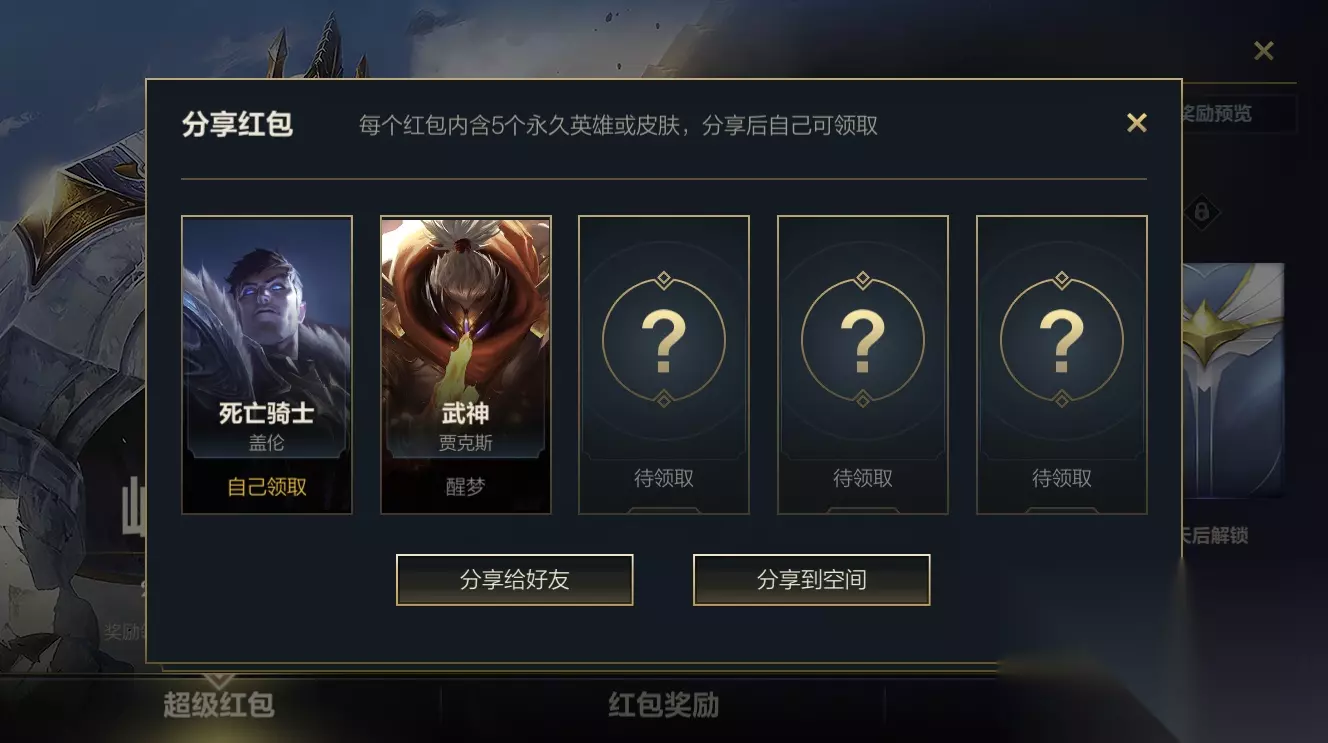This screenshot has width=1328, height=743.
Task: Select the winged chest reward behind the dialog
Action: pyautogui.click(x=1233, y=380)
